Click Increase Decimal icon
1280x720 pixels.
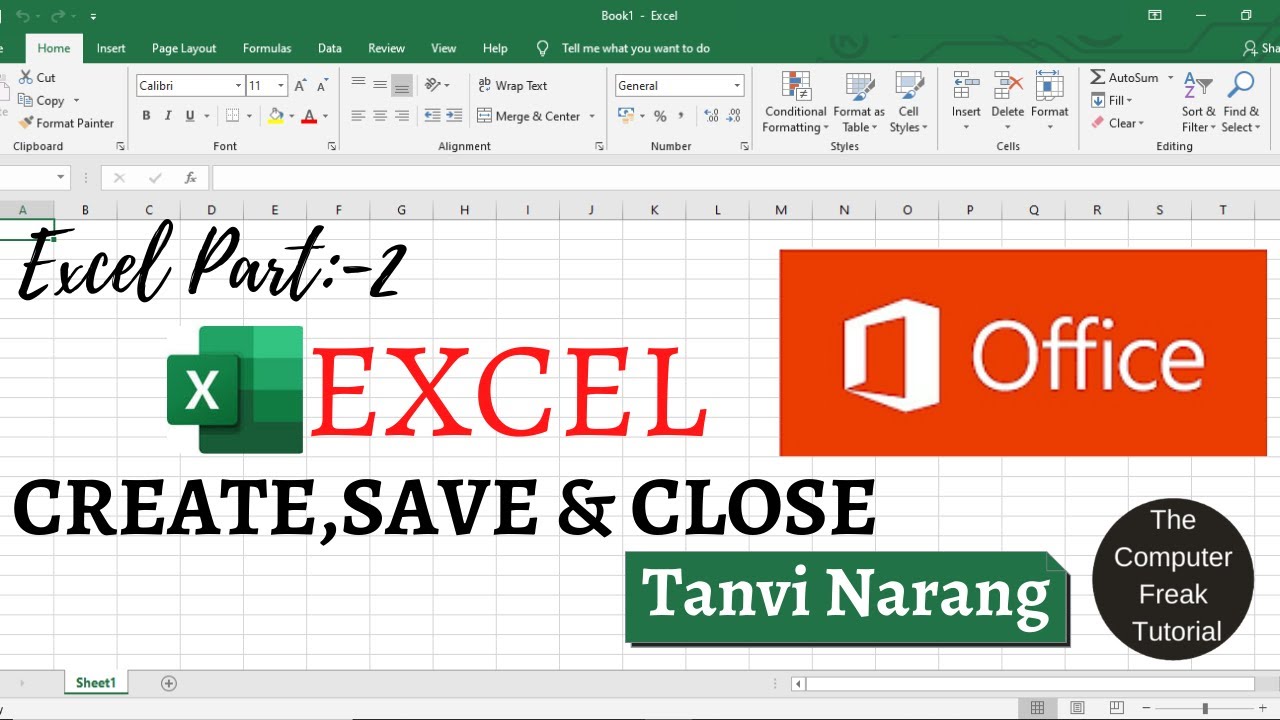tap(711, 116)
